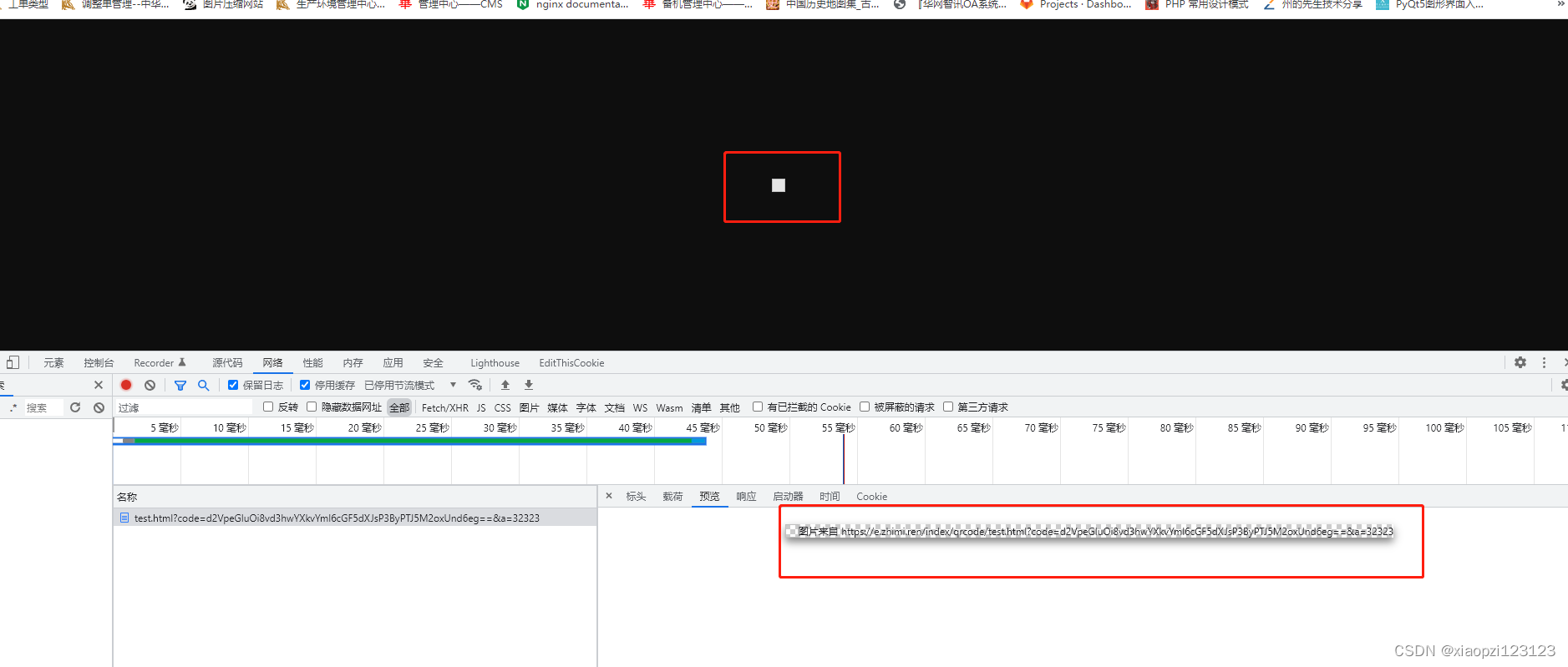The width and height of the screenshot is (1568, 667).
Task: Select the 预览 tab of the request
Action: [x=709, y=496]
